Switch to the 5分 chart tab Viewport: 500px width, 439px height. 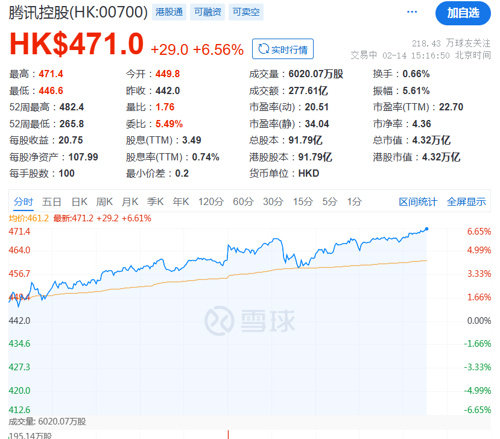330,202
